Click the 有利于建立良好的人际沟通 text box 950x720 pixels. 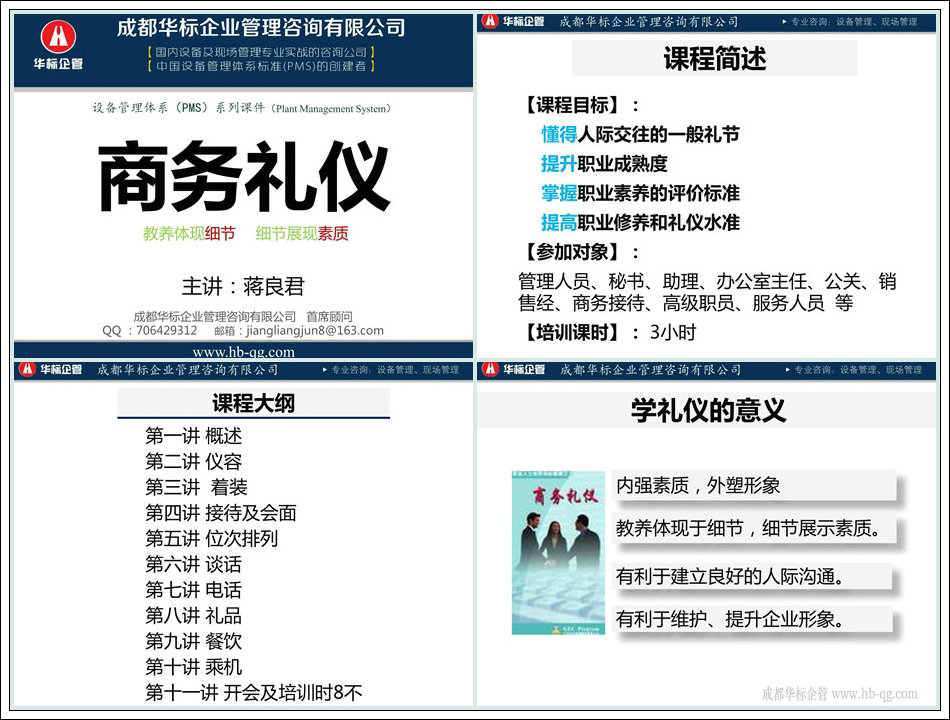pyautogui.click(x=730, y=577)
